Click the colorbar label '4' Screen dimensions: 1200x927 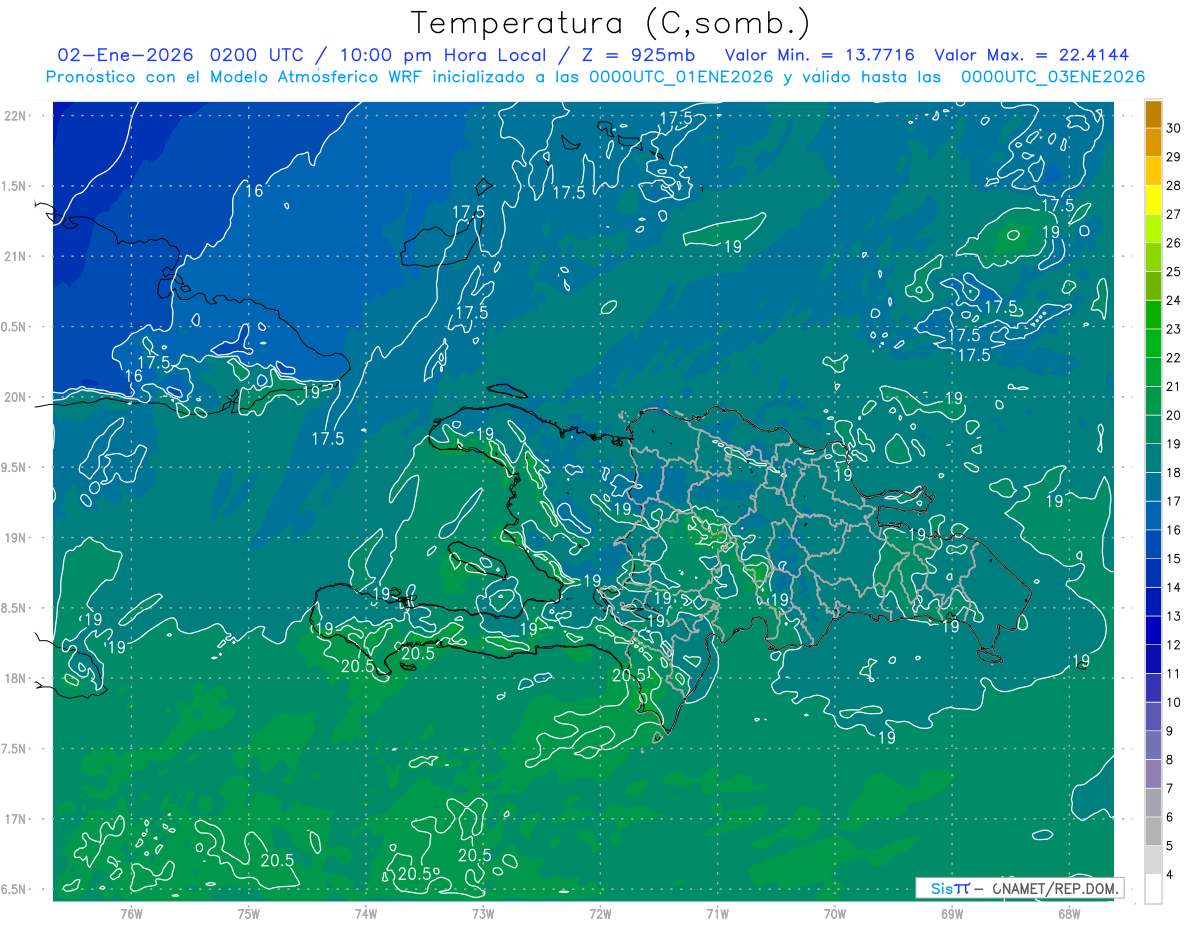pos(1171,875)
